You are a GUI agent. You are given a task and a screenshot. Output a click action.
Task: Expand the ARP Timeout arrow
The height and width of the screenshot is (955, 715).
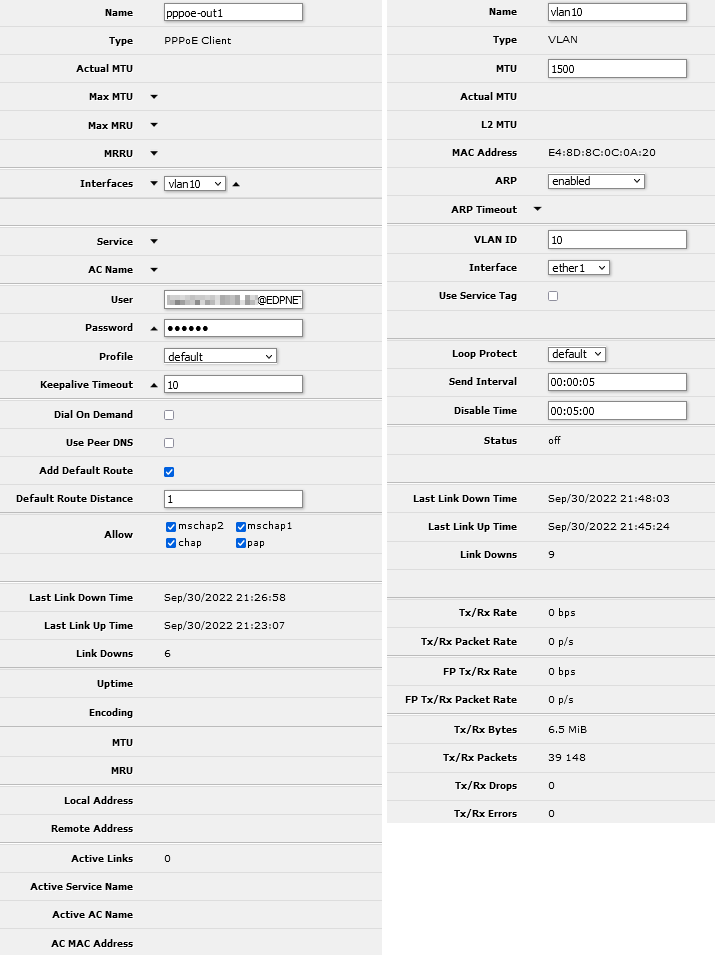pyautogui.click(x=538, y=209)
